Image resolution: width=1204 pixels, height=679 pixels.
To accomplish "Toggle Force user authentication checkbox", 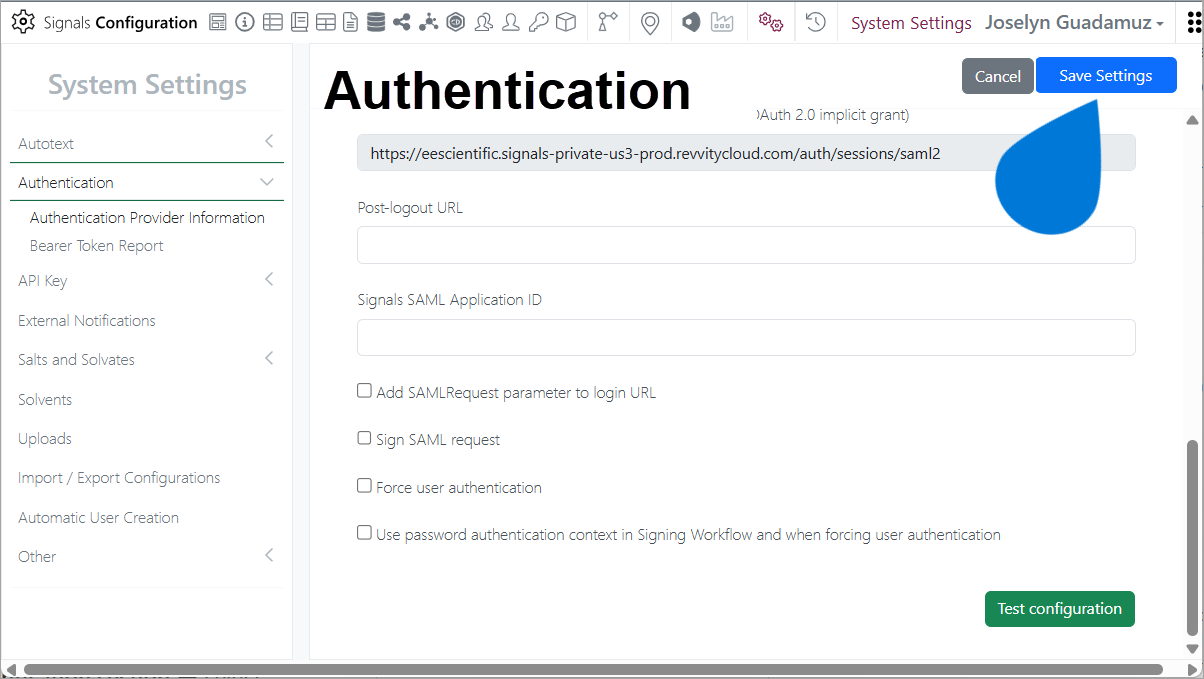I will click(365, 486).
